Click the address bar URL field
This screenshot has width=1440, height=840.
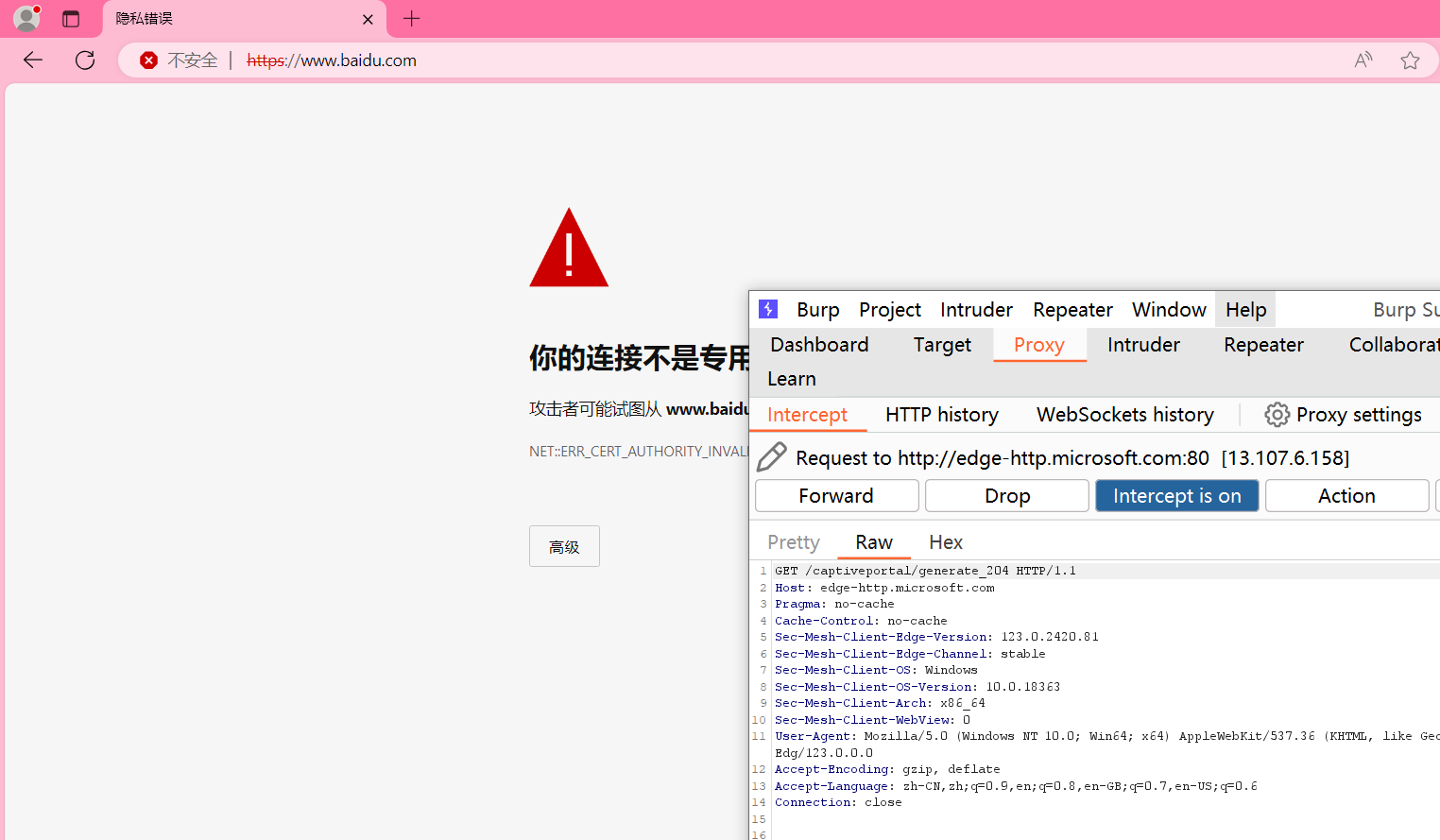(x=661, y=60)
